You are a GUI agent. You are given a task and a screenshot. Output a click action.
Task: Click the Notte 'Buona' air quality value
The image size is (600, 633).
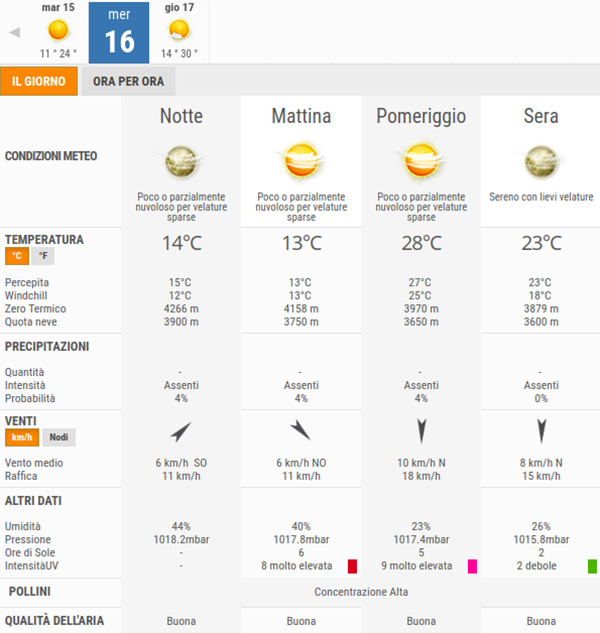(x=181, y=621)
